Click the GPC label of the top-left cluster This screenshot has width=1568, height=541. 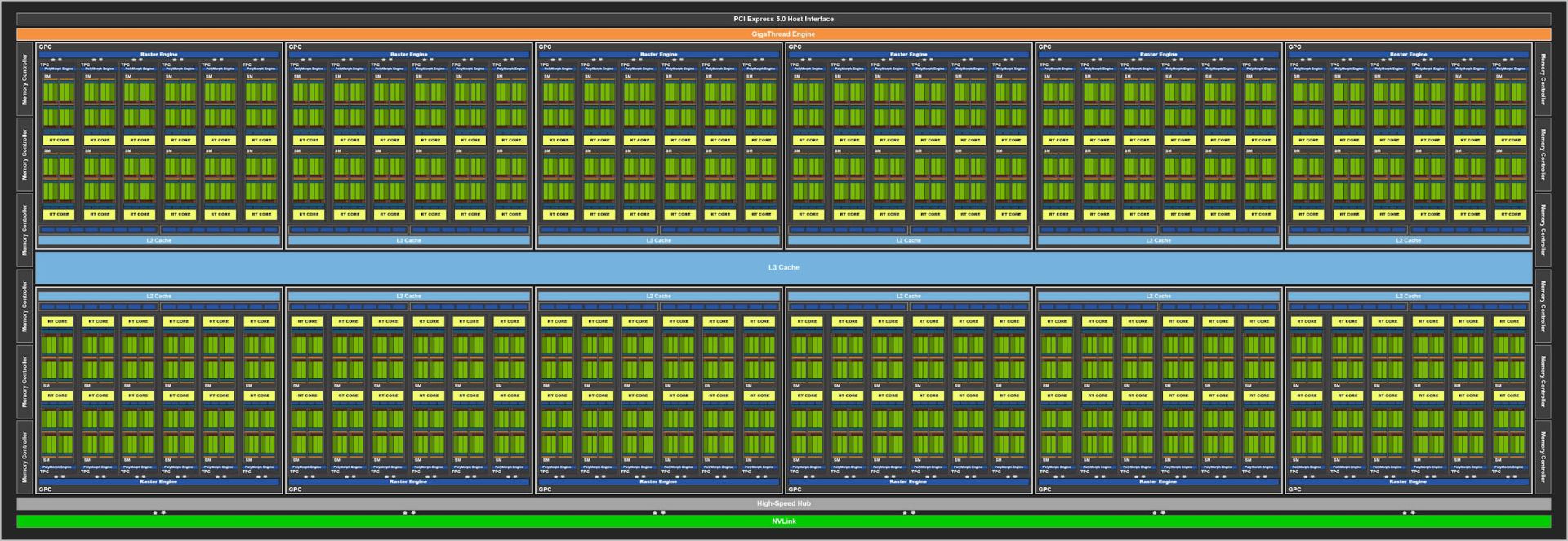coord(46,47)
